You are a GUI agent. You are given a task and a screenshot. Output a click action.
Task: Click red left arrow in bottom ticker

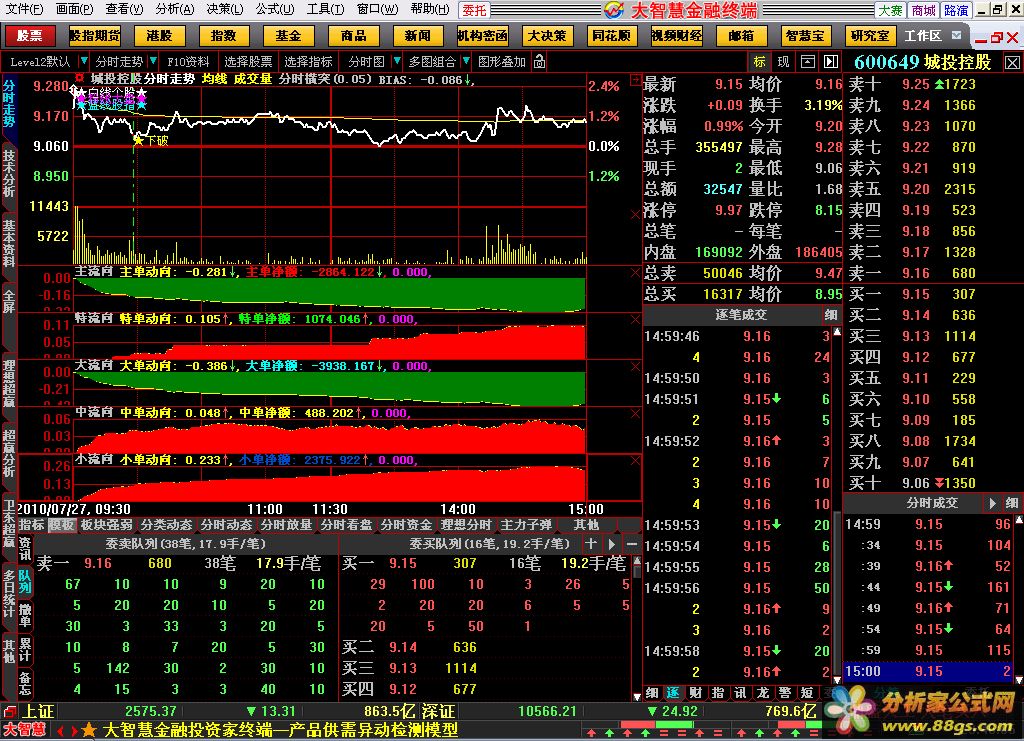click(61, 731)
